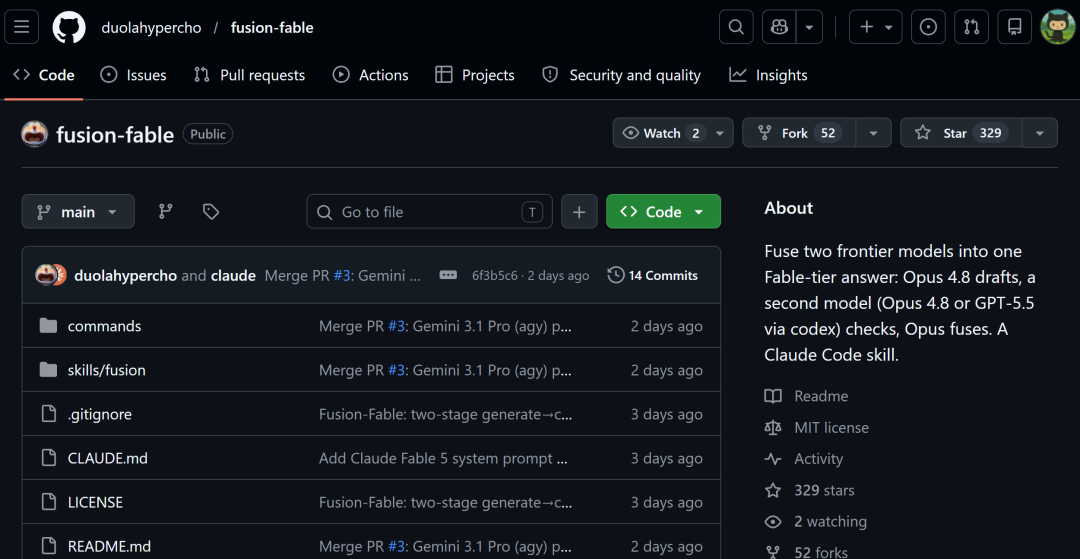
Task: Open the Insights tab
Action: click(769, 75)
